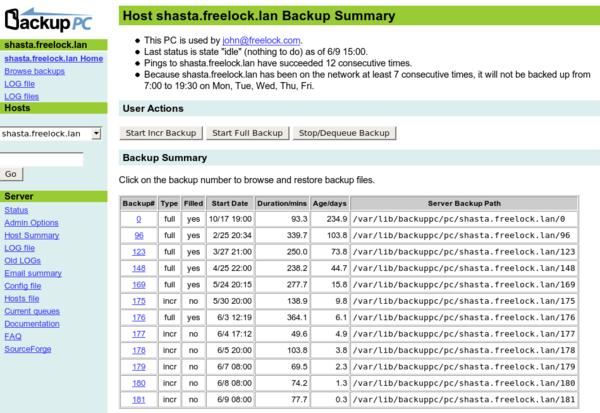Click the Go button
This screenshot has width=600, height=413.
pyautogui.click(x=11, y=174)
